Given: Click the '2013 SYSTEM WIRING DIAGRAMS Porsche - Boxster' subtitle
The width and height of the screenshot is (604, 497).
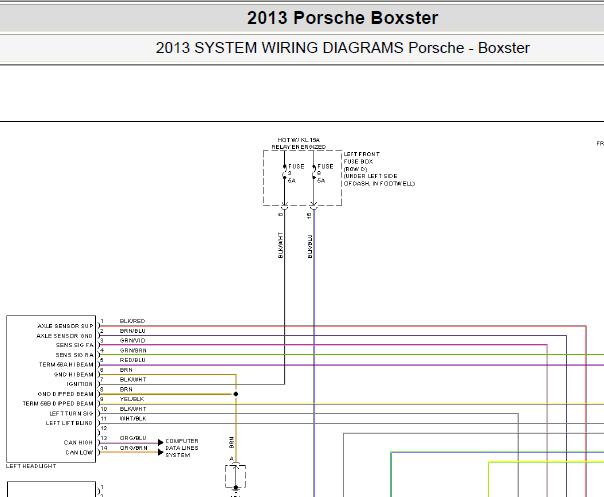Looking at the screenshot, I should click(342, 48).
